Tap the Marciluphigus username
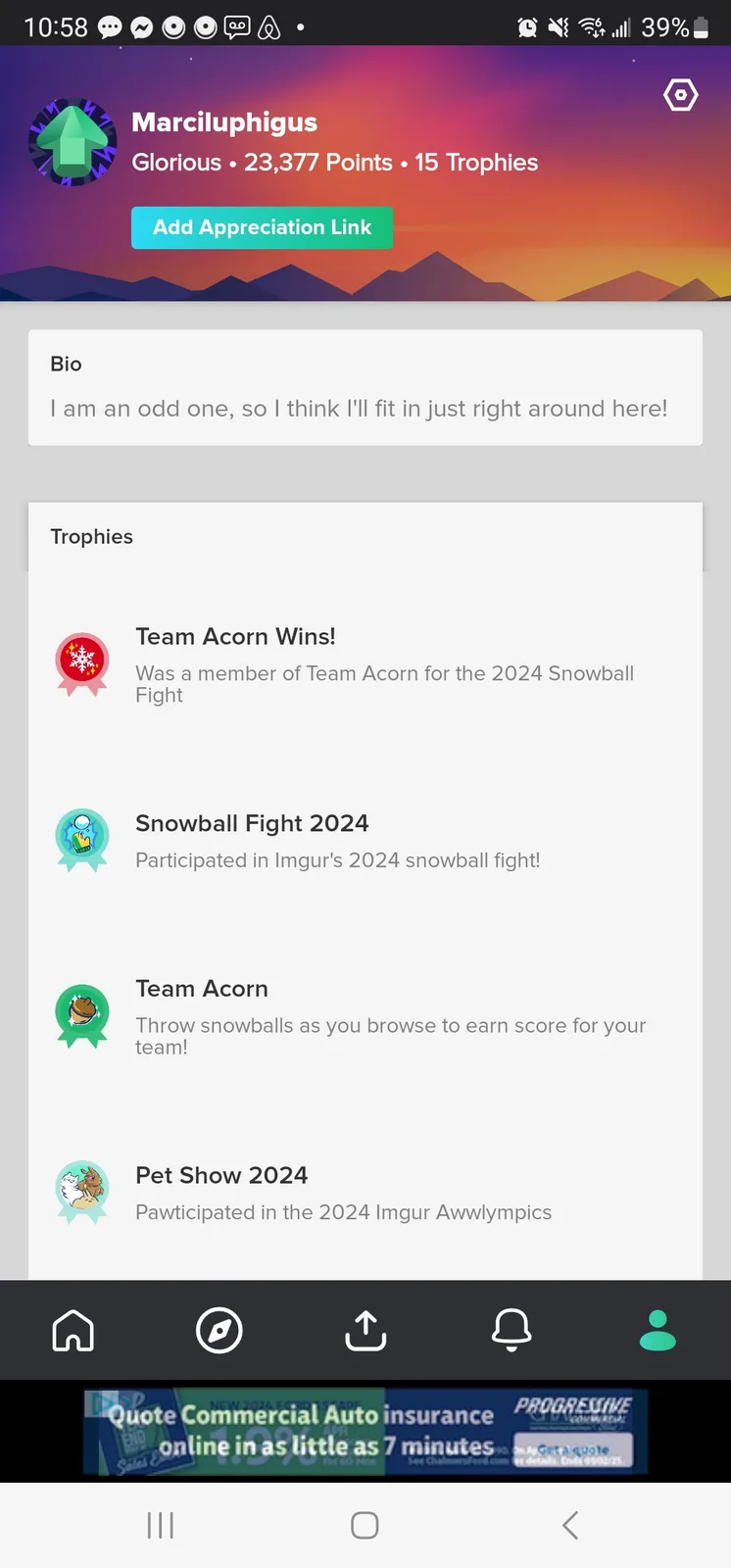The height and width of the screenshot is (1568, 731). point(224,122)
